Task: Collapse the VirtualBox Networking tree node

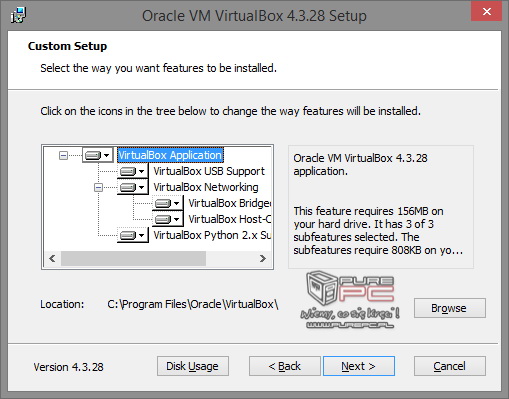Action: click(98, 187)
